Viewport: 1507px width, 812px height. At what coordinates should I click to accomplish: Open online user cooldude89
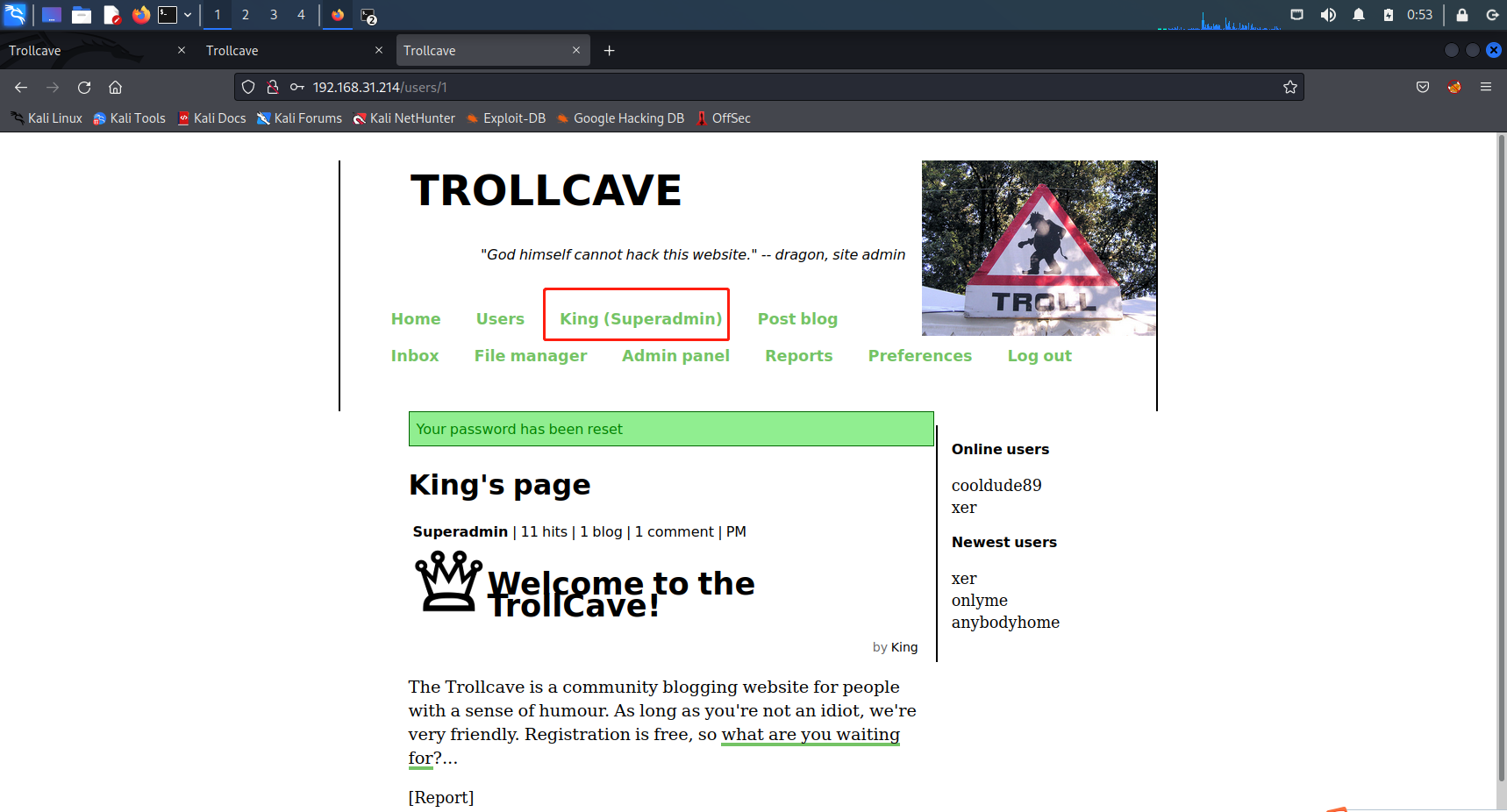[x=996, y=486]
